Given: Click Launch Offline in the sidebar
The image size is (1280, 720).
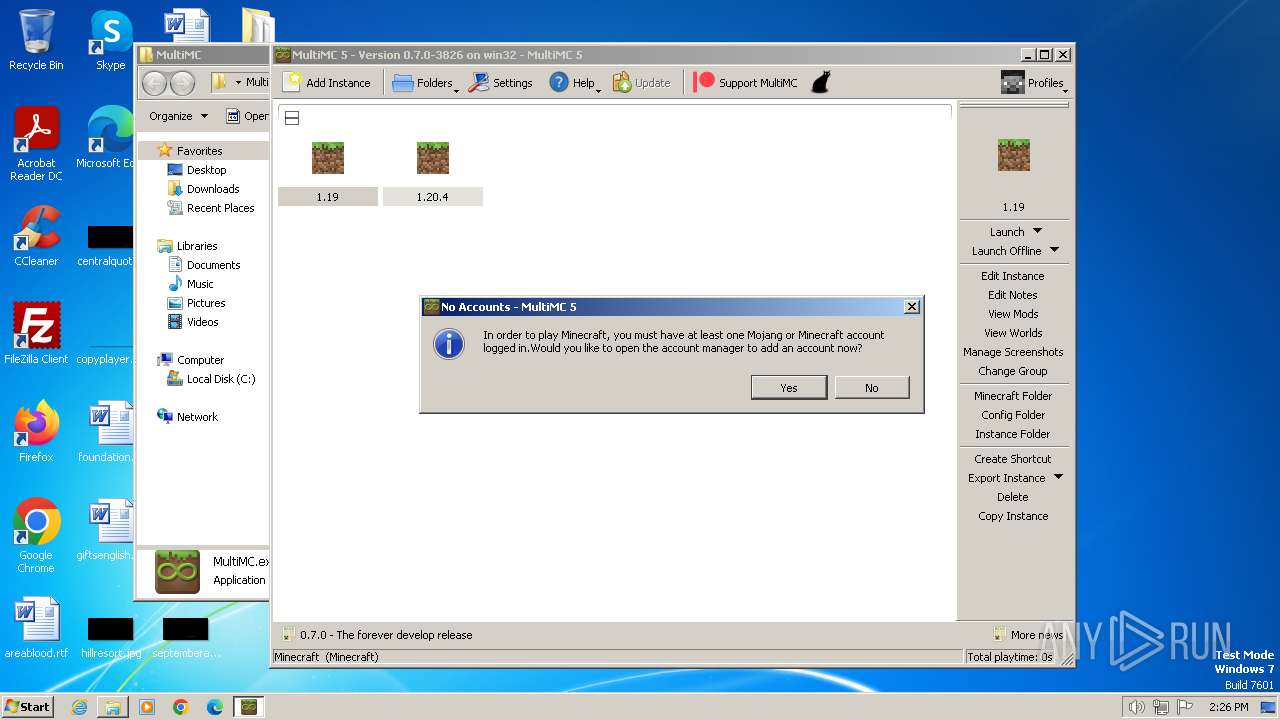Looking at the screenshot, I should [1006, 251].
